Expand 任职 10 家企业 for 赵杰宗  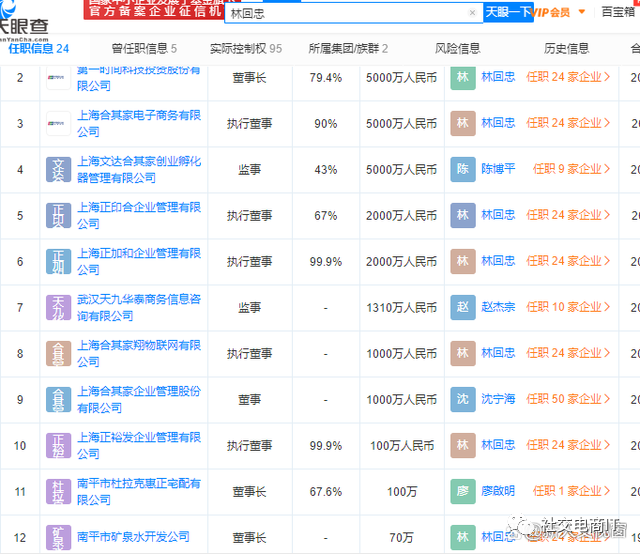coord(568,307)
